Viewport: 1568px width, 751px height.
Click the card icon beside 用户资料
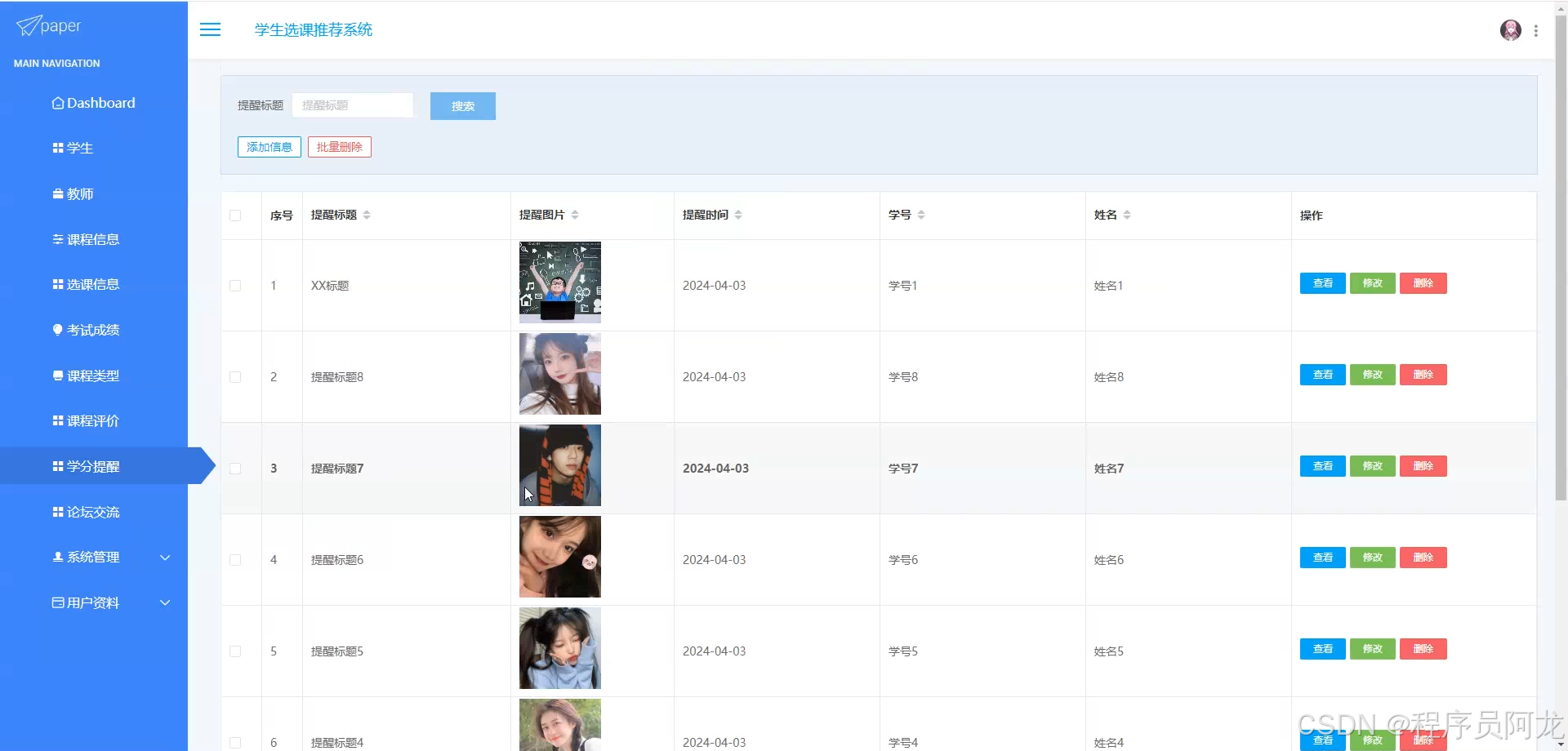click(x=58, y=602)
